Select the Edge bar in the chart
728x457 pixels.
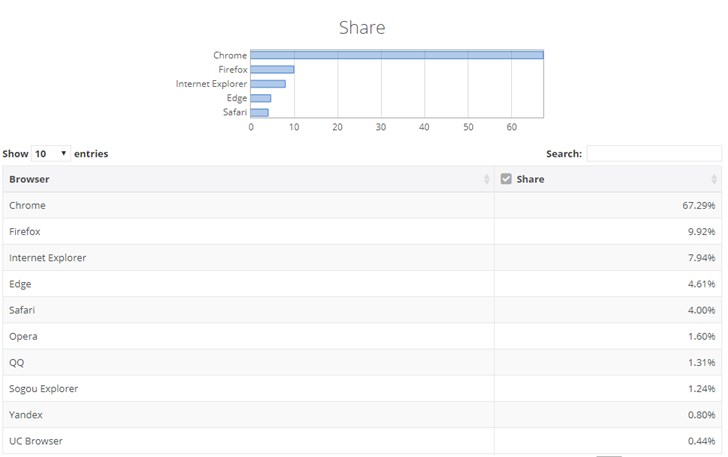click(x=261, y=98)
